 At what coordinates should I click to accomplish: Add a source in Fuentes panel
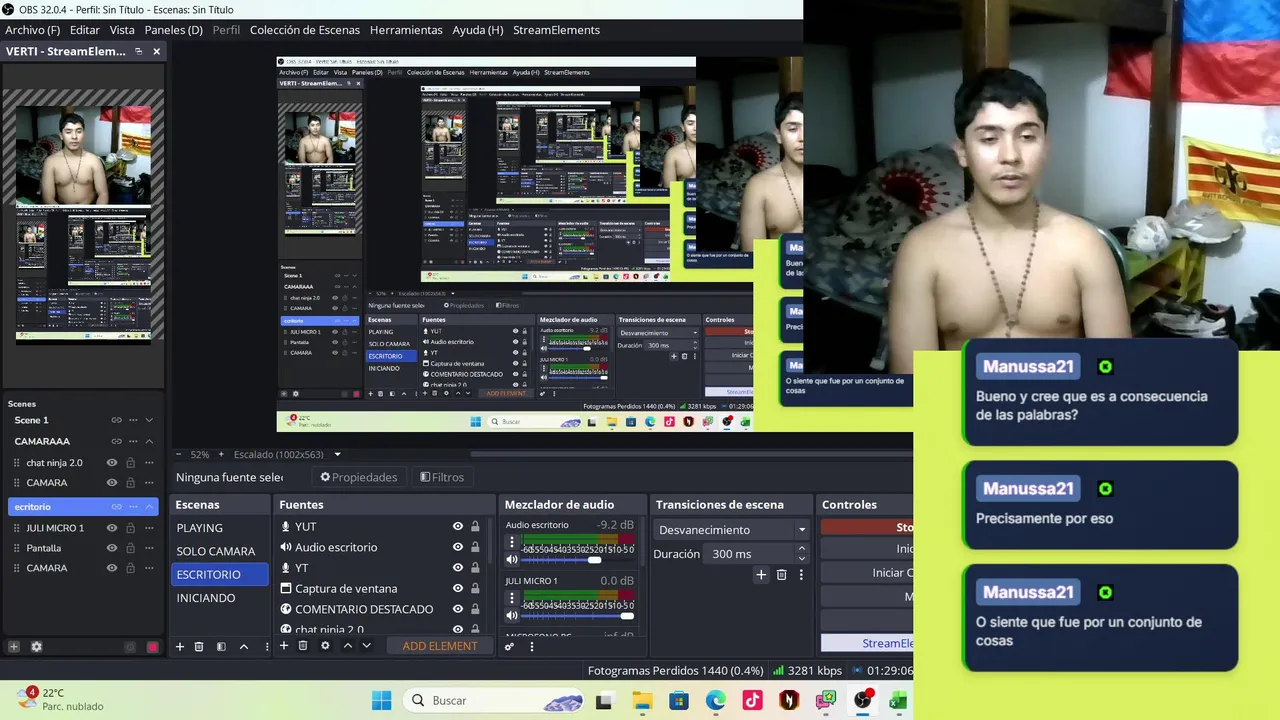point(284,646)
